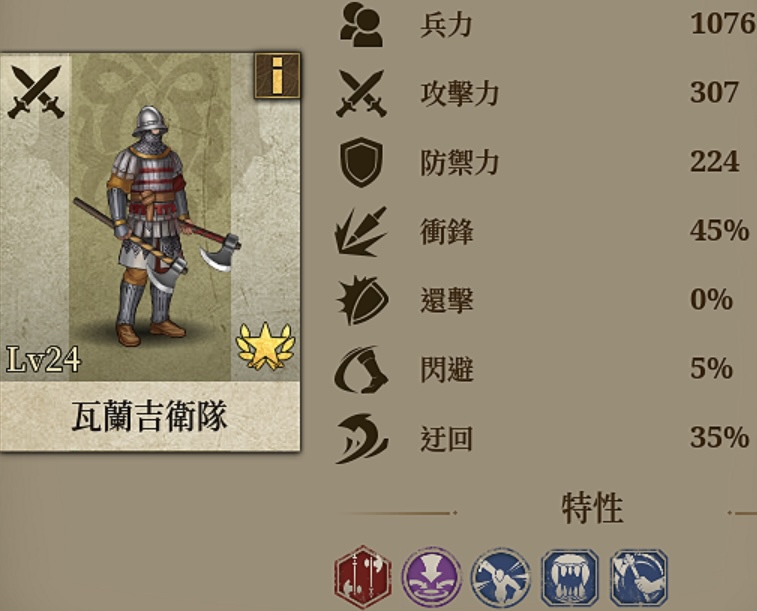757x611 pixels.
Task: Click the troop strength people icon
Action: tap(361, 24)
